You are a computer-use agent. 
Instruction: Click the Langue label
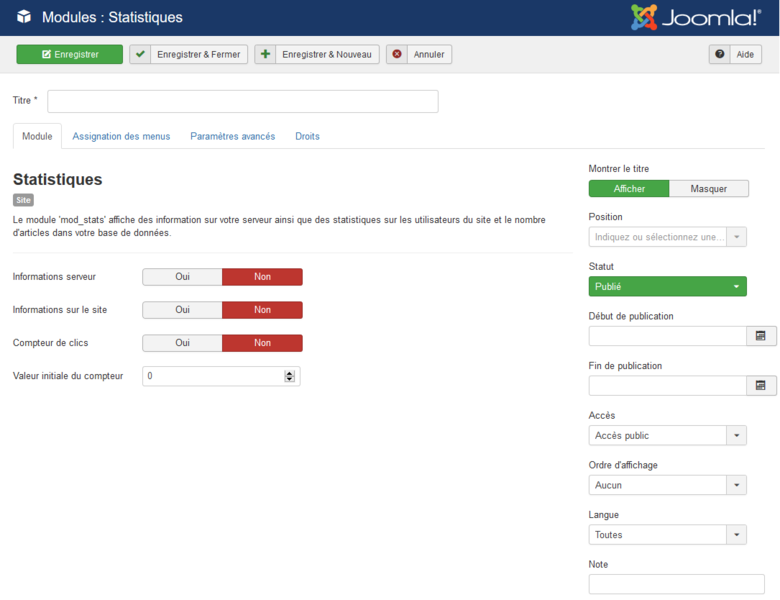(603, 514)
